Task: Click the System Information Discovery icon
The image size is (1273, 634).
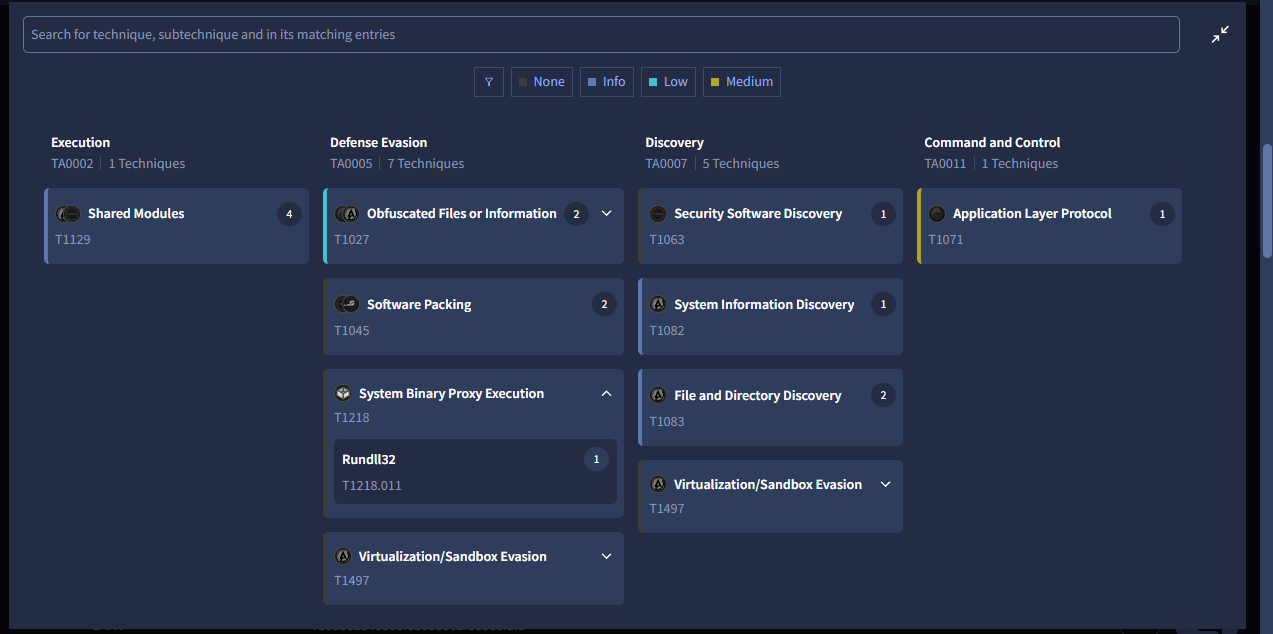Action: (658, 305)
